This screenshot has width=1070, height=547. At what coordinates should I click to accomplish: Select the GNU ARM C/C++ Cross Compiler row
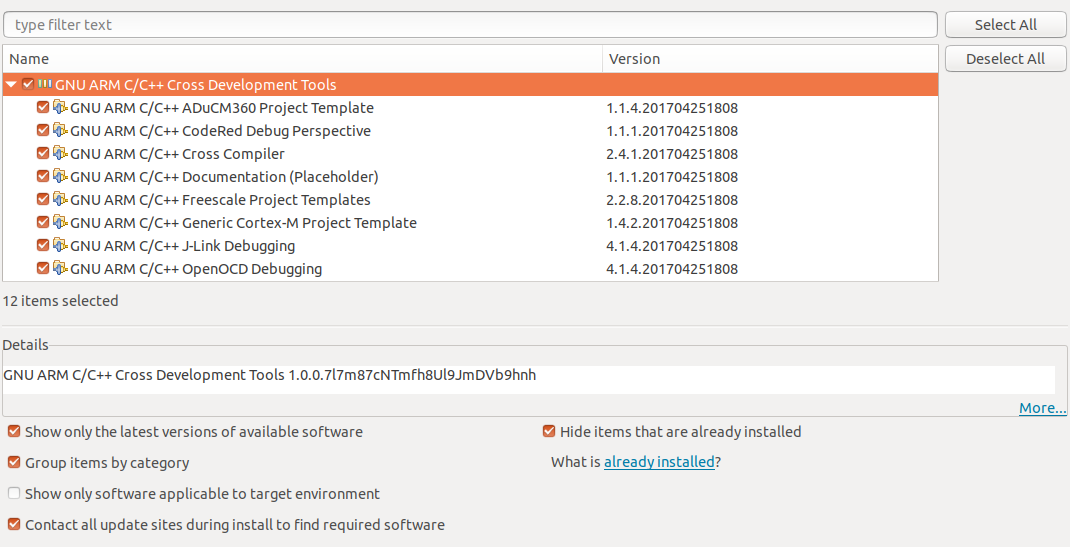point(470,153)
